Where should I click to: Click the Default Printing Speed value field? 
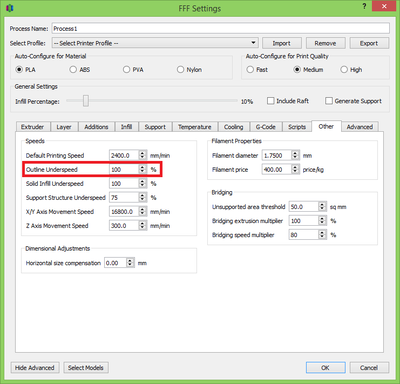pyautogui.click(x=124, y=155)
